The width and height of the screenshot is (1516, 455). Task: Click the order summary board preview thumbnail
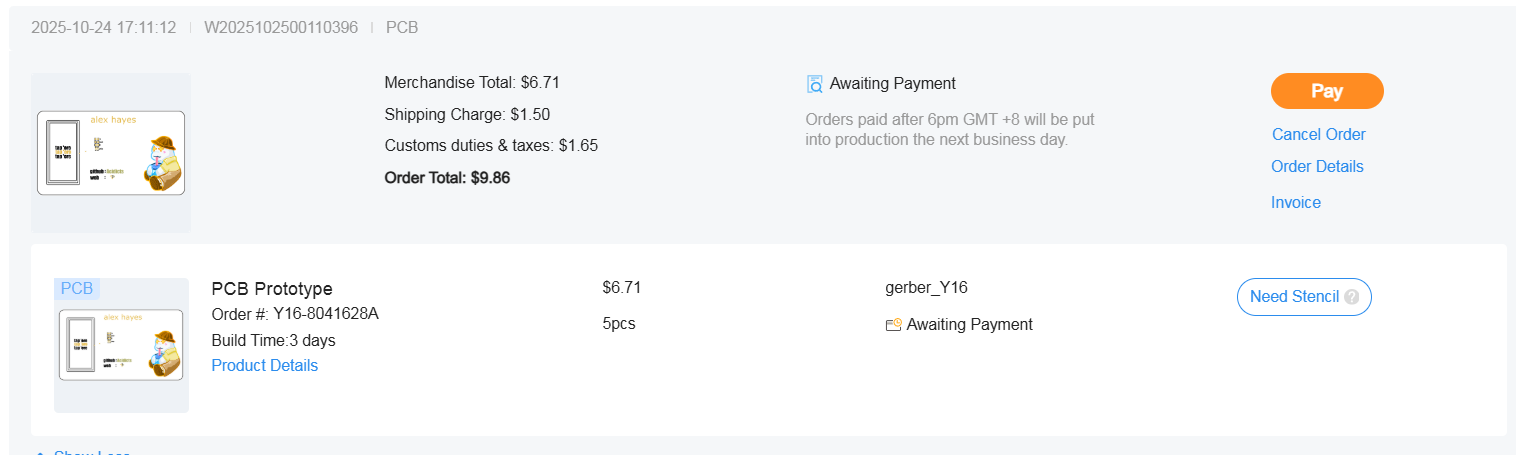[x=111, y=152]
